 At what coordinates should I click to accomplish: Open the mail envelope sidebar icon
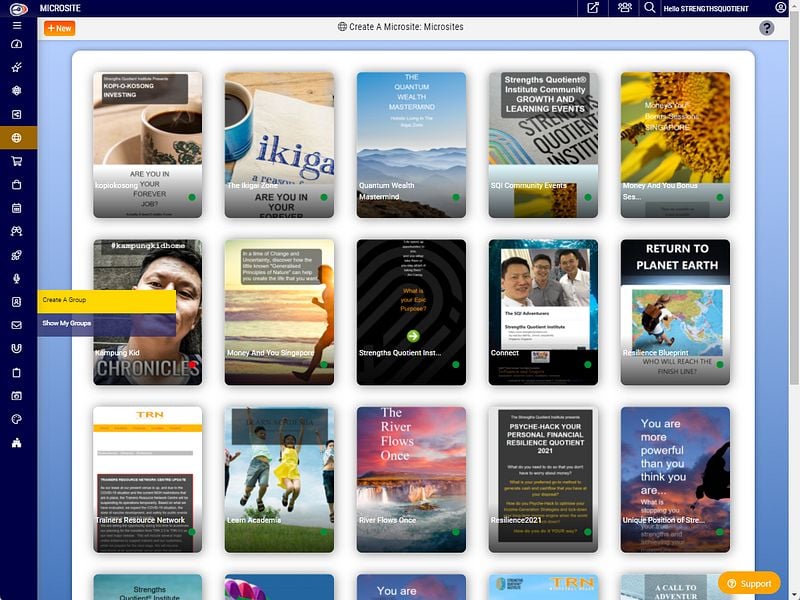point(17,325)
